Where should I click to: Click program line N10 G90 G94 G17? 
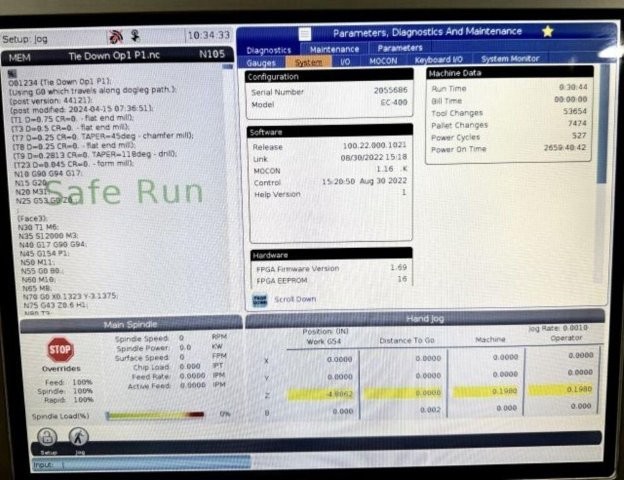pyautogui.click(x=48, y=174)
